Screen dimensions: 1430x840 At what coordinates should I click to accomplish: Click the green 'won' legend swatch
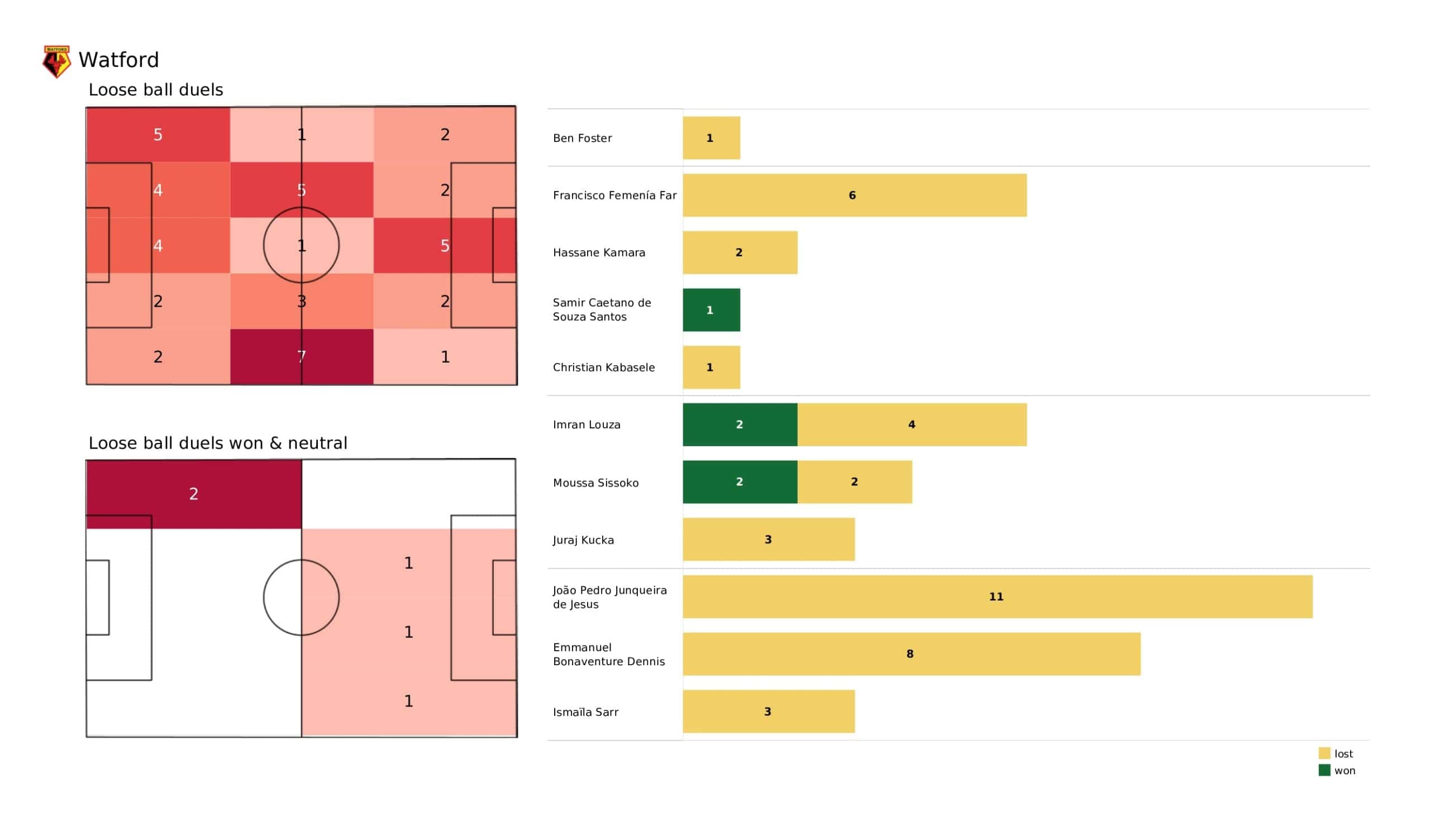pyautogui.click(x=1324, y=770)
